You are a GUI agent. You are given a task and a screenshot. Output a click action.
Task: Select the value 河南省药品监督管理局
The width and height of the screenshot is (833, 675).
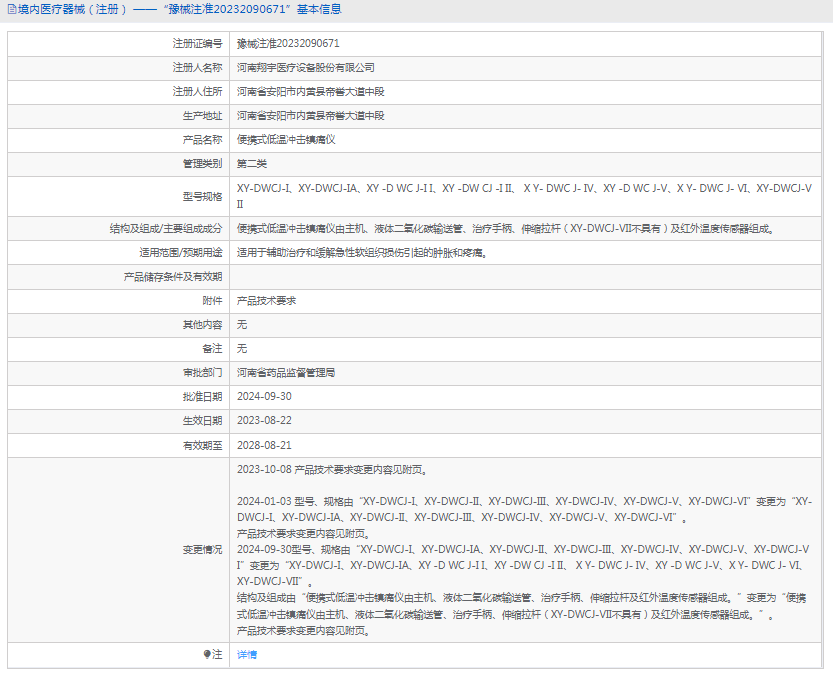(x=286, y=373)
